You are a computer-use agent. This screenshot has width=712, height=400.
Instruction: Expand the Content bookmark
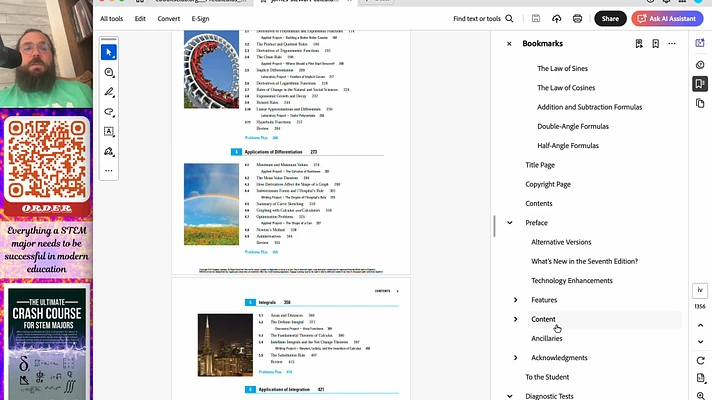(x=515, y=319)
